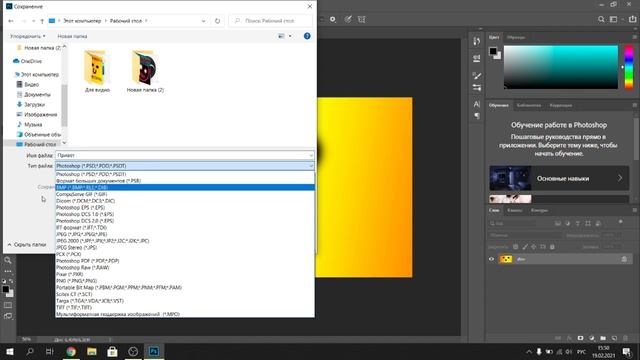
Task: Toggle visibility of the Фон layer
Action: [x=491, y=259]
